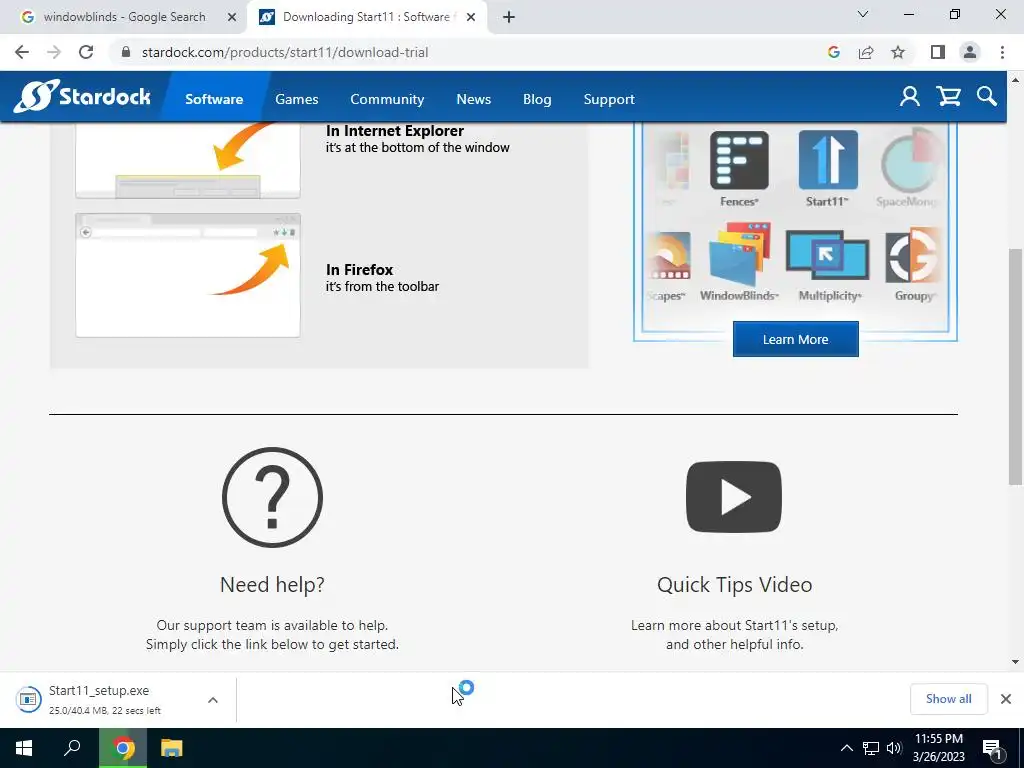Close the Downloading Start11 tab
This screenshot has height=768, width=1024.
tap(471, 17)
